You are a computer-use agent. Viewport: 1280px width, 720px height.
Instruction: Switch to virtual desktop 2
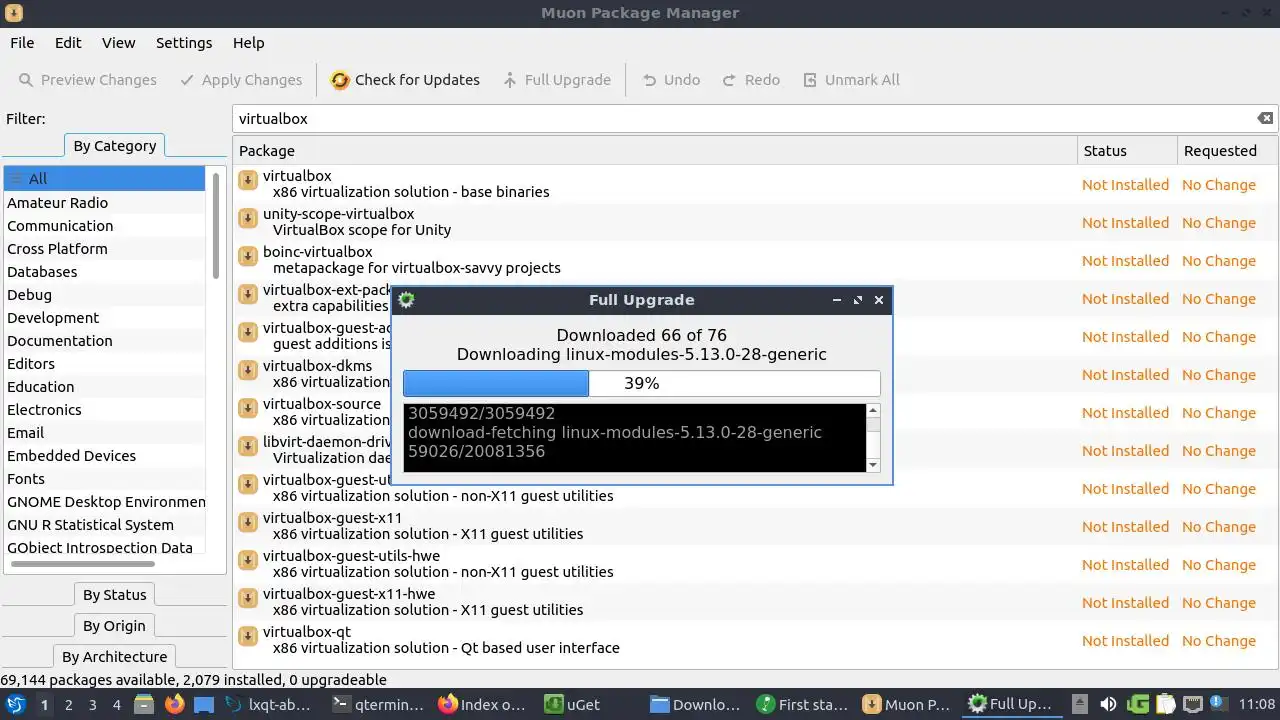click(68, 704)
